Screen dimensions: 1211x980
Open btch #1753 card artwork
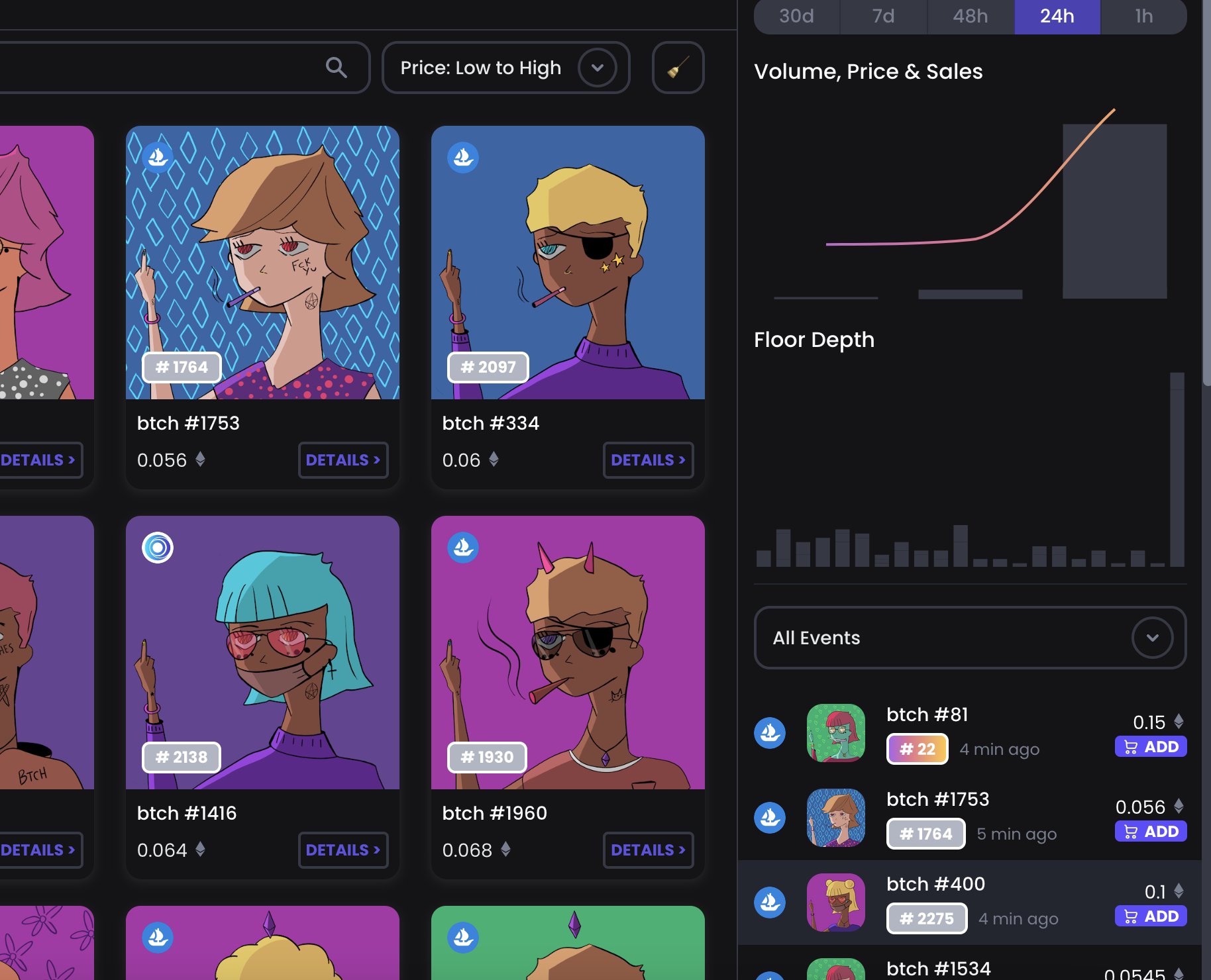(262, 262)
